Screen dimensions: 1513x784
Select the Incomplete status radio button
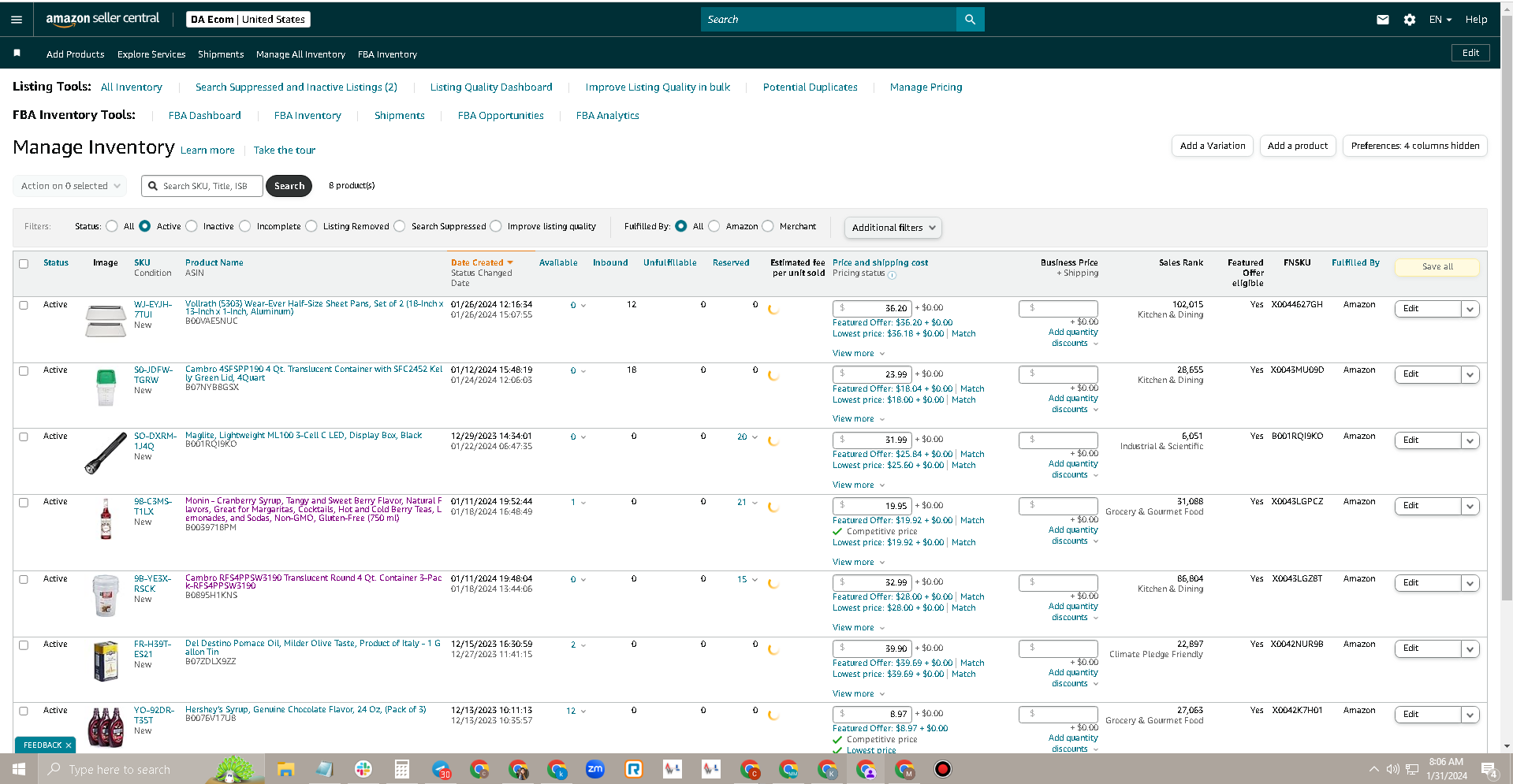245,226
